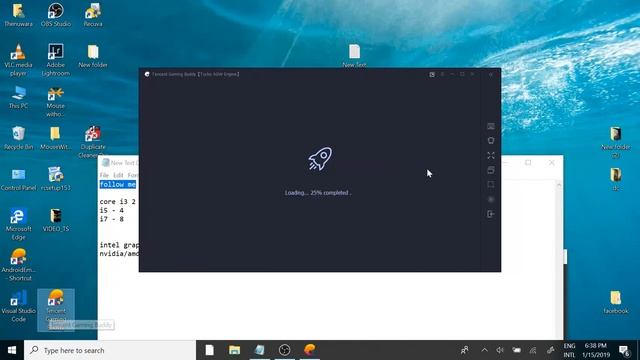
Task: Select the Duplicate Cleaner desktop shortcut
Action: (x=93, y=142)
